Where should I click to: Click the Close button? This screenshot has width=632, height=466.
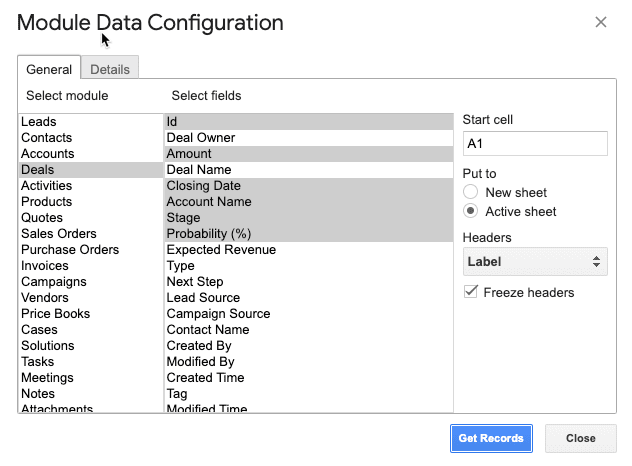(580, 438)
